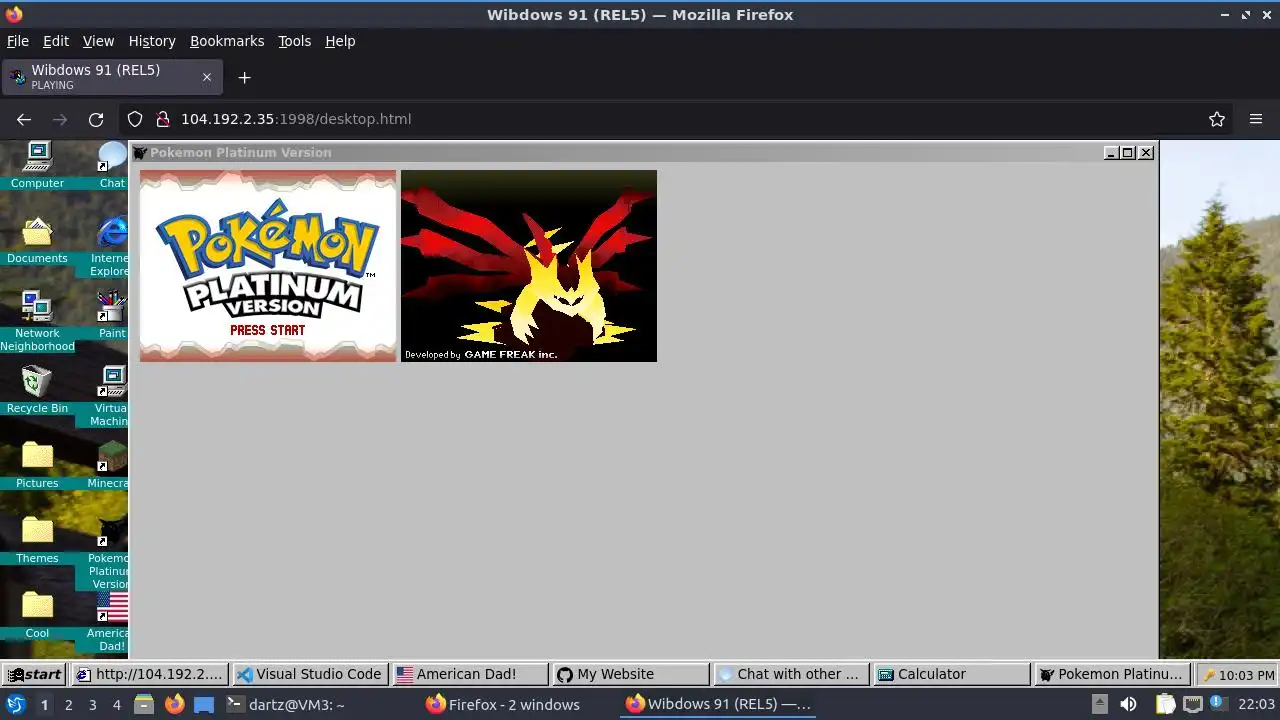Viewport: 1280px width, 720px height.
Task: Close the Wibdows 91 browser tab
Action: pyautogui.click(x=207, y=77)
